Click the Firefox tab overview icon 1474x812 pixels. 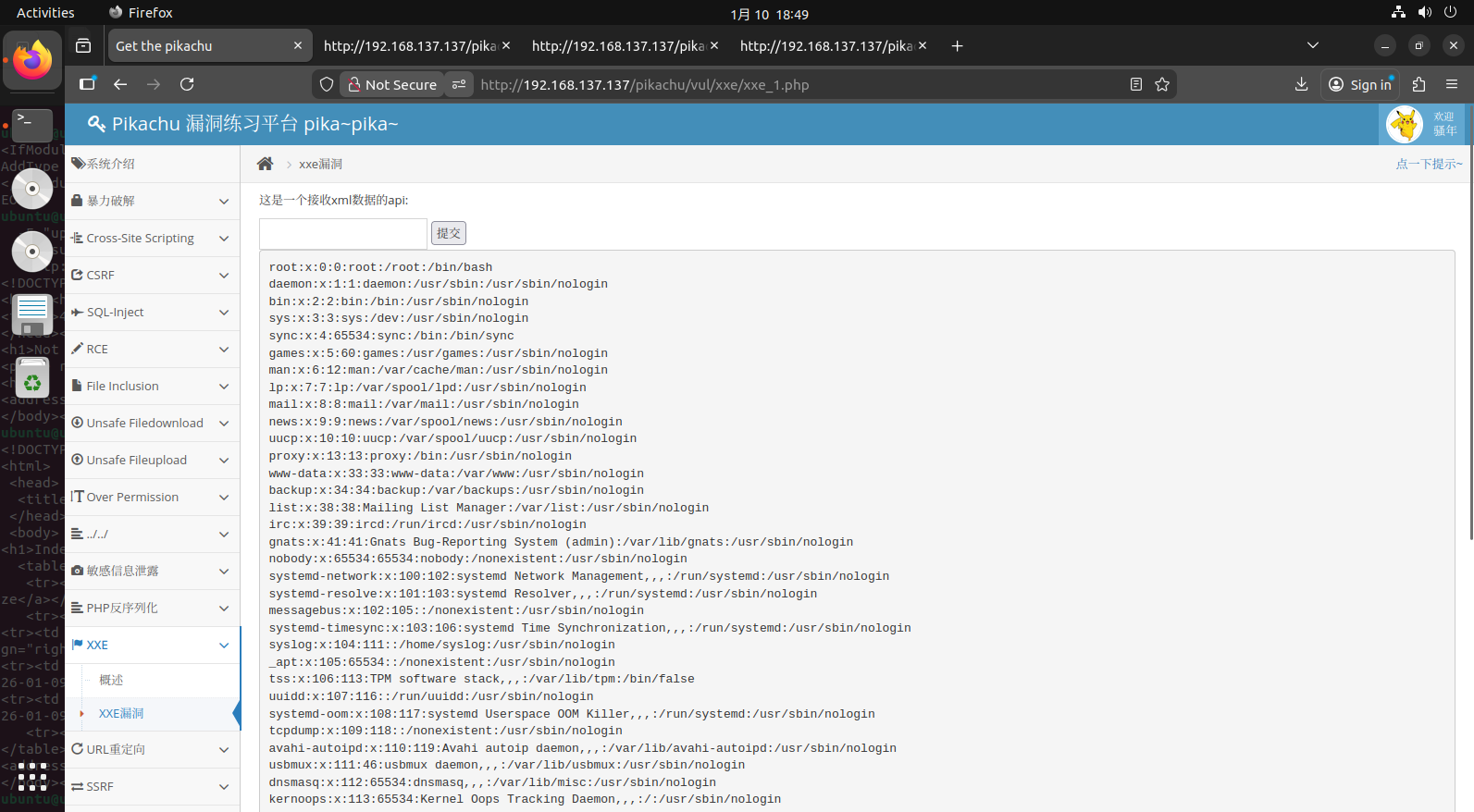83,45
